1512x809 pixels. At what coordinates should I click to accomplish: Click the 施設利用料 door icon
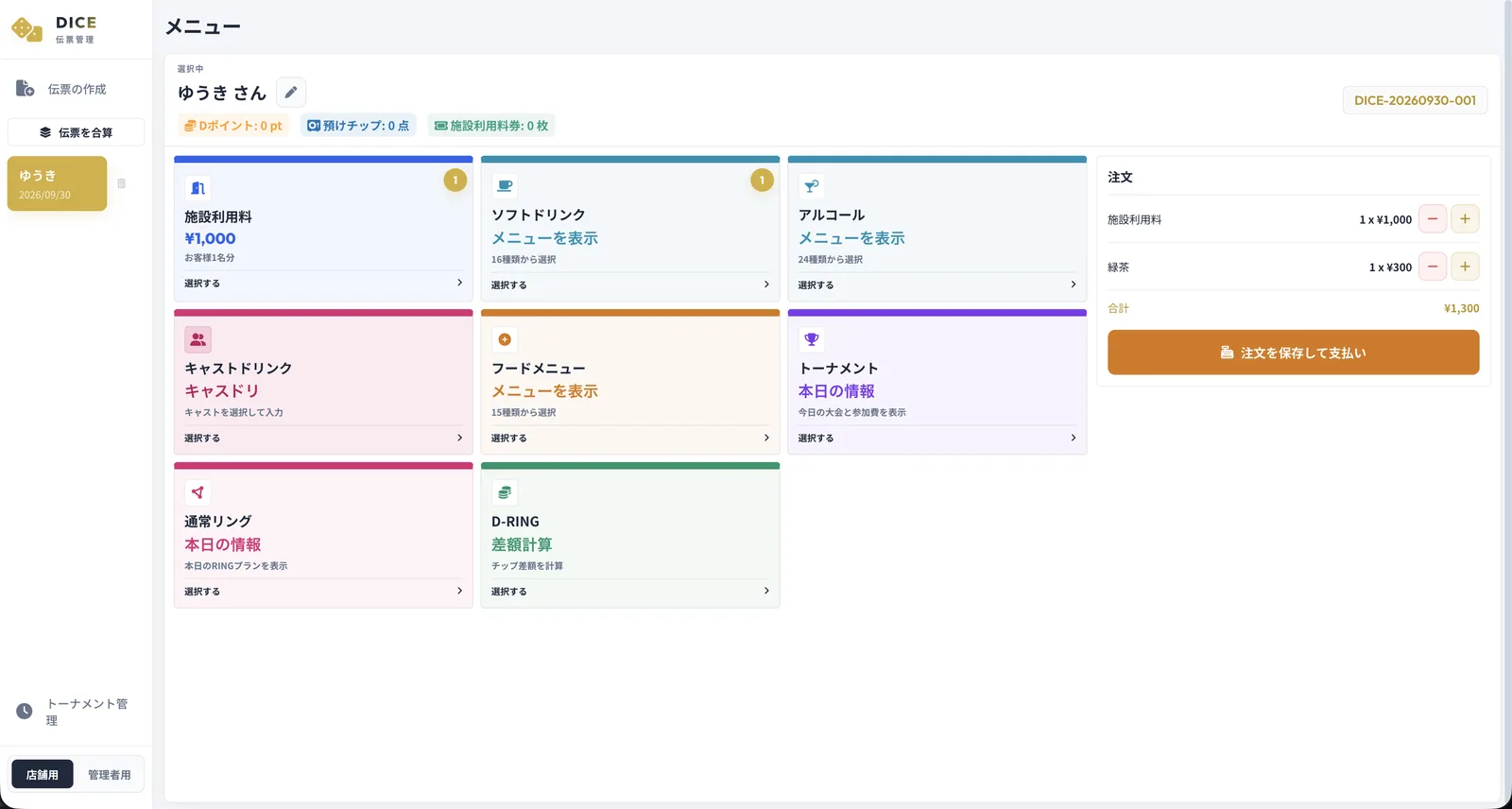click(198, 187)
